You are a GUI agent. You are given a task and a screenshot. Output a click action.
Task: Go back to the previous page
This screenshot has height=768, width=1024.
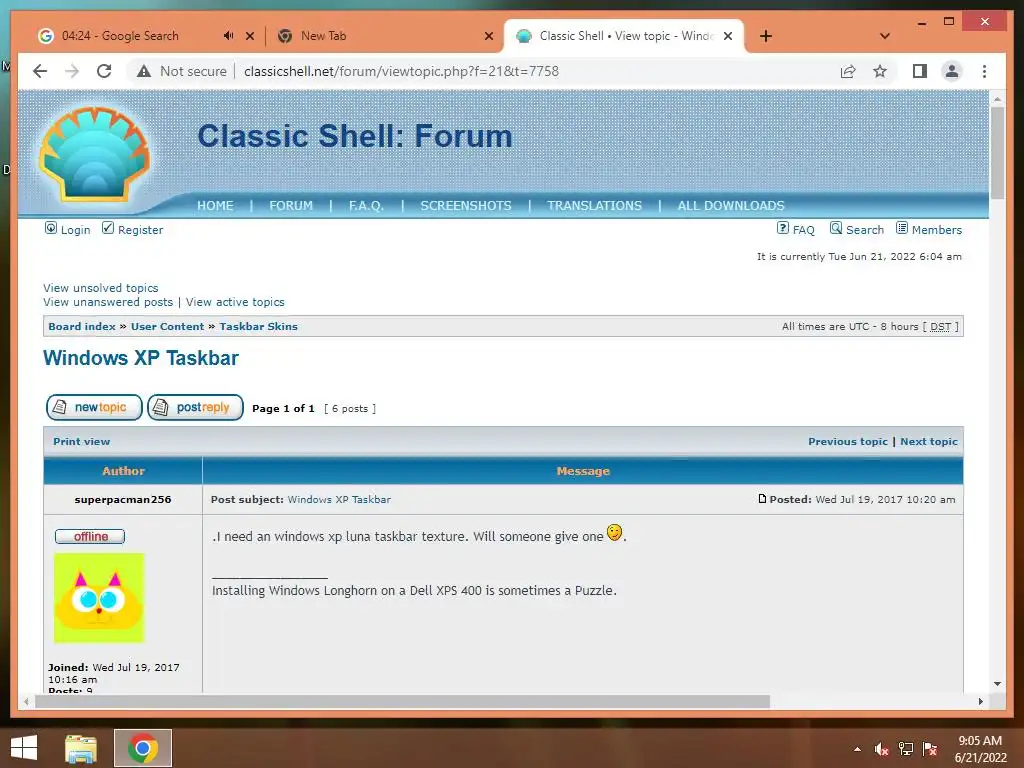coord(40,71)
